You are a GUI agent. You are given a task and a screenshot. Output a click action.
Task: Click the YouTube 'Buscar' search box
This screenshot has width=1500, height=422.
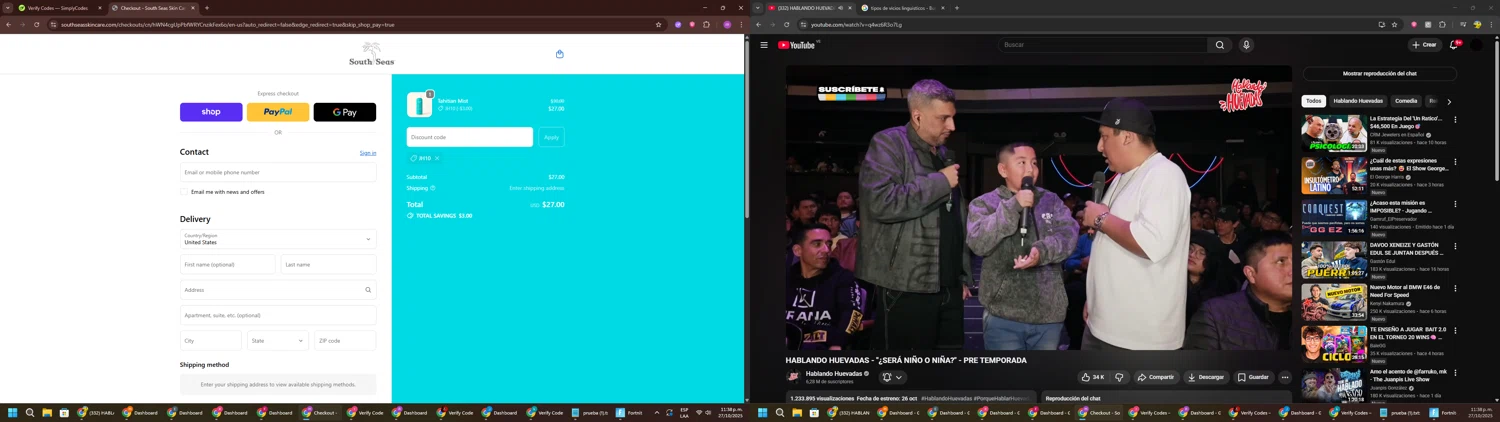coord(1103,45)
